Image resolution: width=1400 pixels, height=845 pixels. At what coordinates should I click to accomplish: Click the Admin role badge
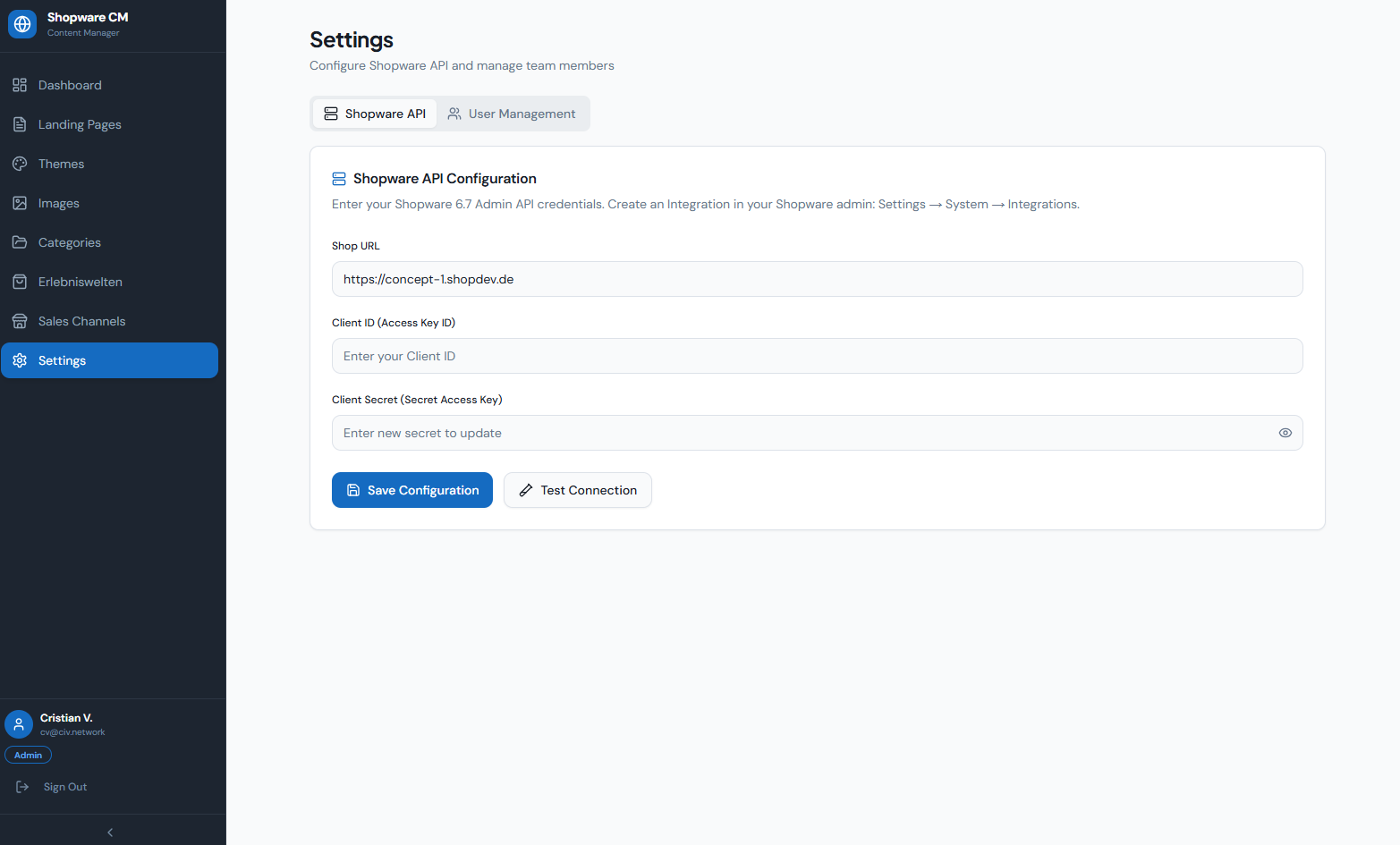(29, 755)
